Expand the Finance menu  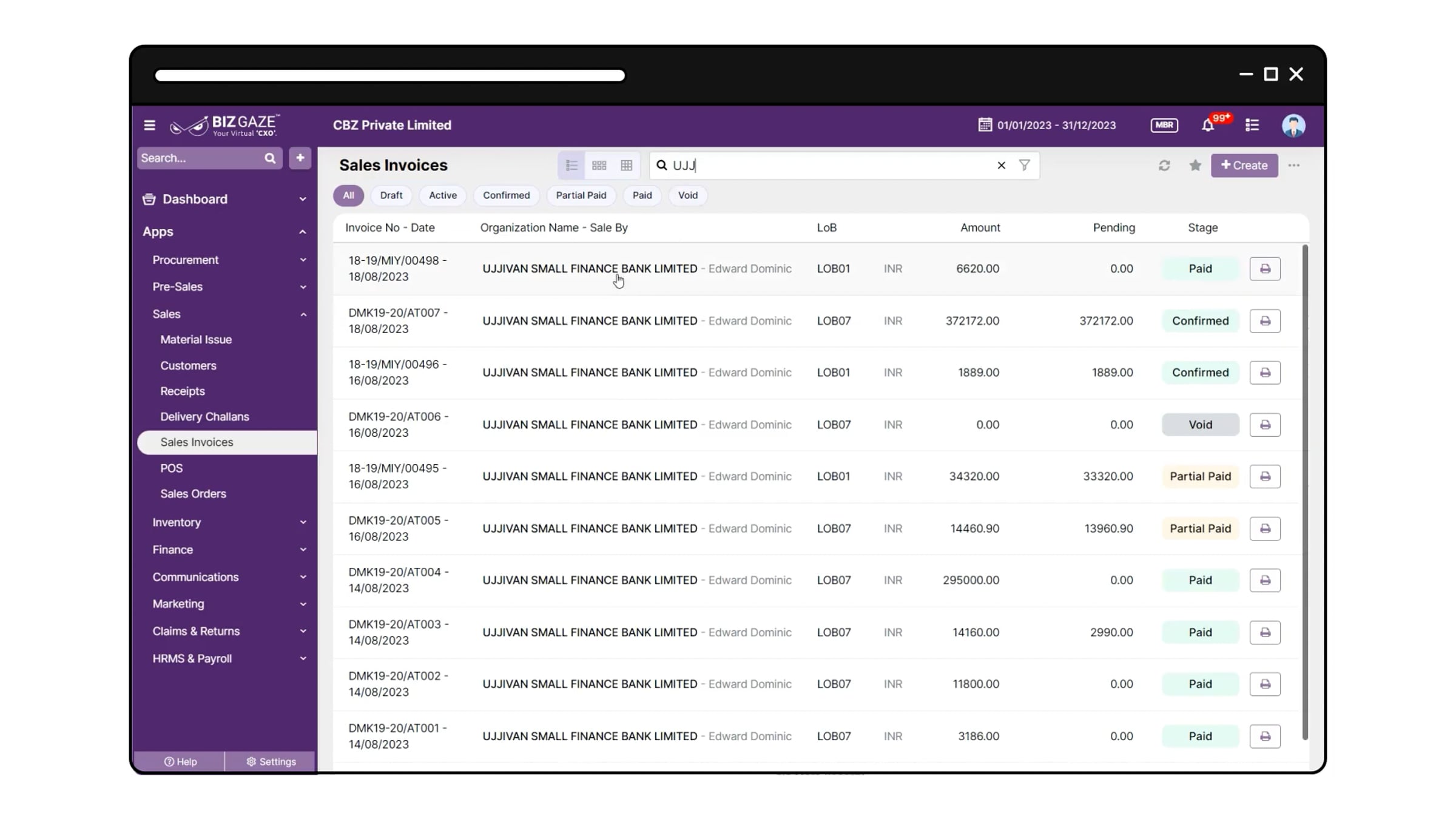coord(228,550)
